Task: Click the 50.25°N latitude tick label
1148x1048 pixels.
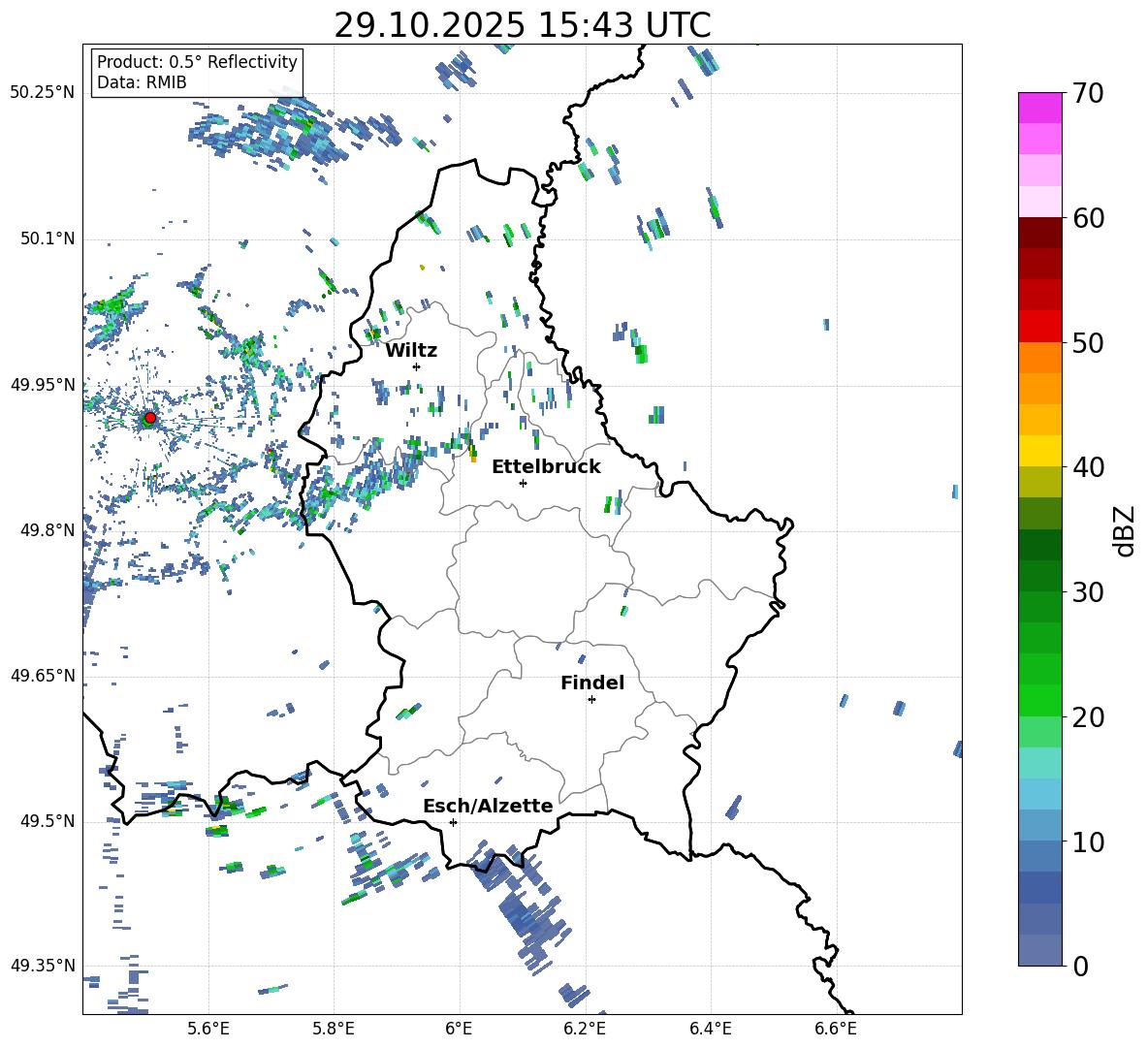Action: 43,93
